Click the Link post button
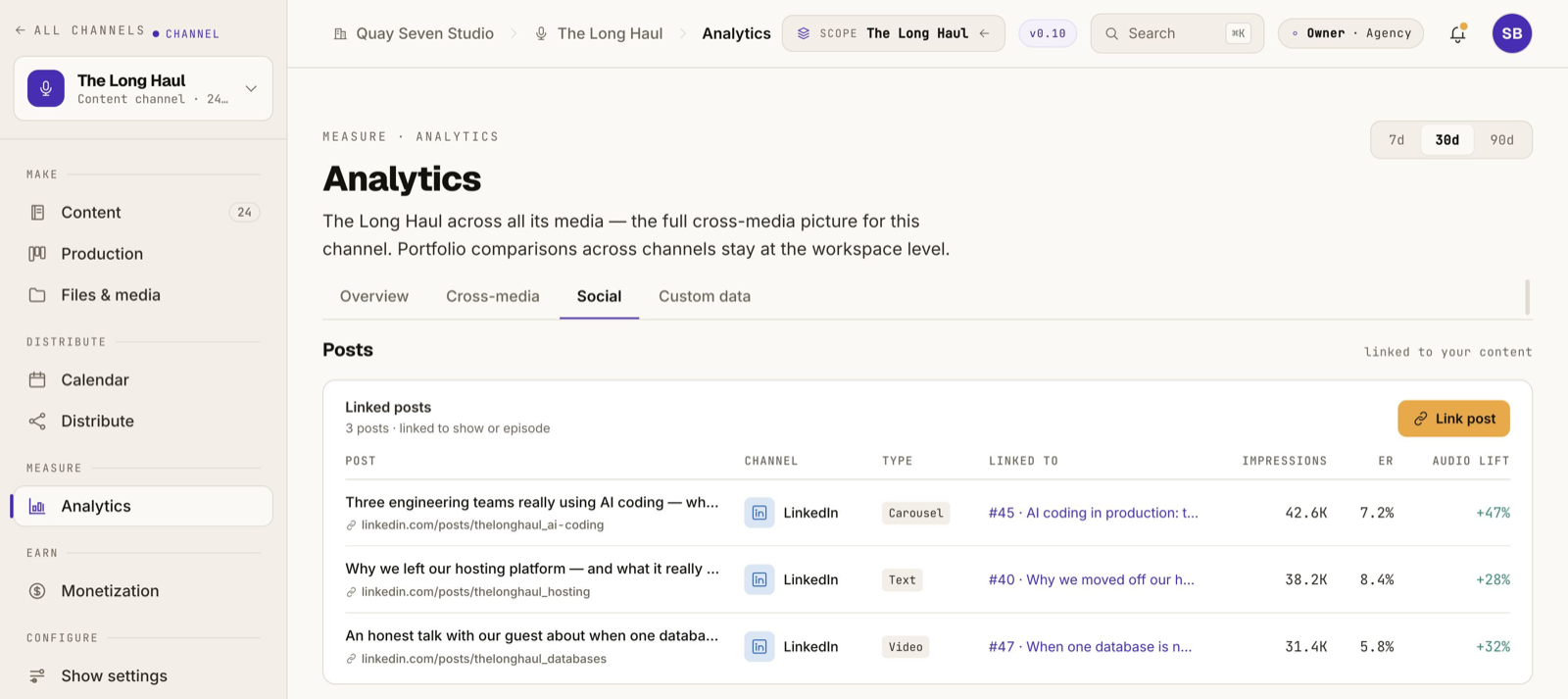The height and width of the screenshot is (699, 1568). [x=1453, y=419]
